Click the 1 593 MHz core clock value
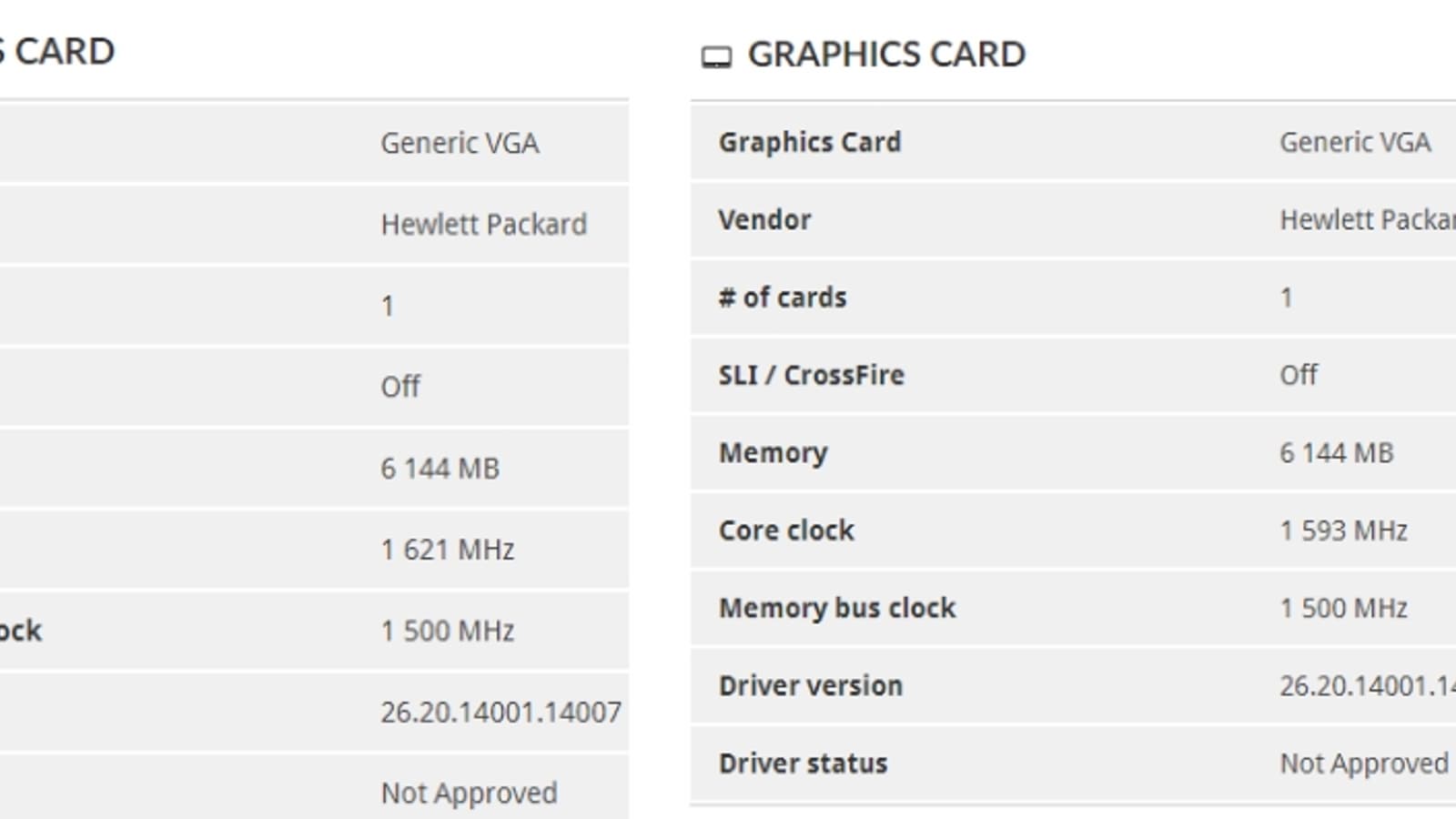 (x=1343, y=531)
